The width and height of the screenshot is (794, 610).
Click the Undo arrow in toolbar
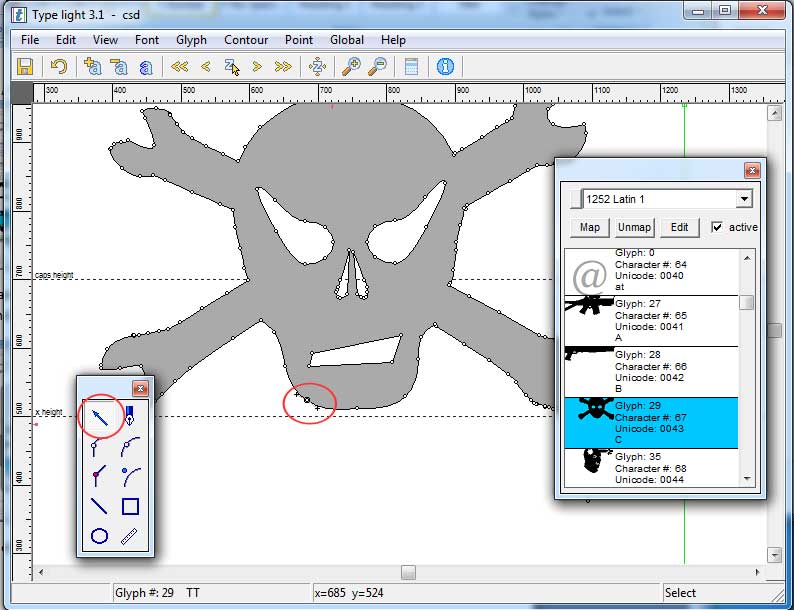click(x=59, y=67)
